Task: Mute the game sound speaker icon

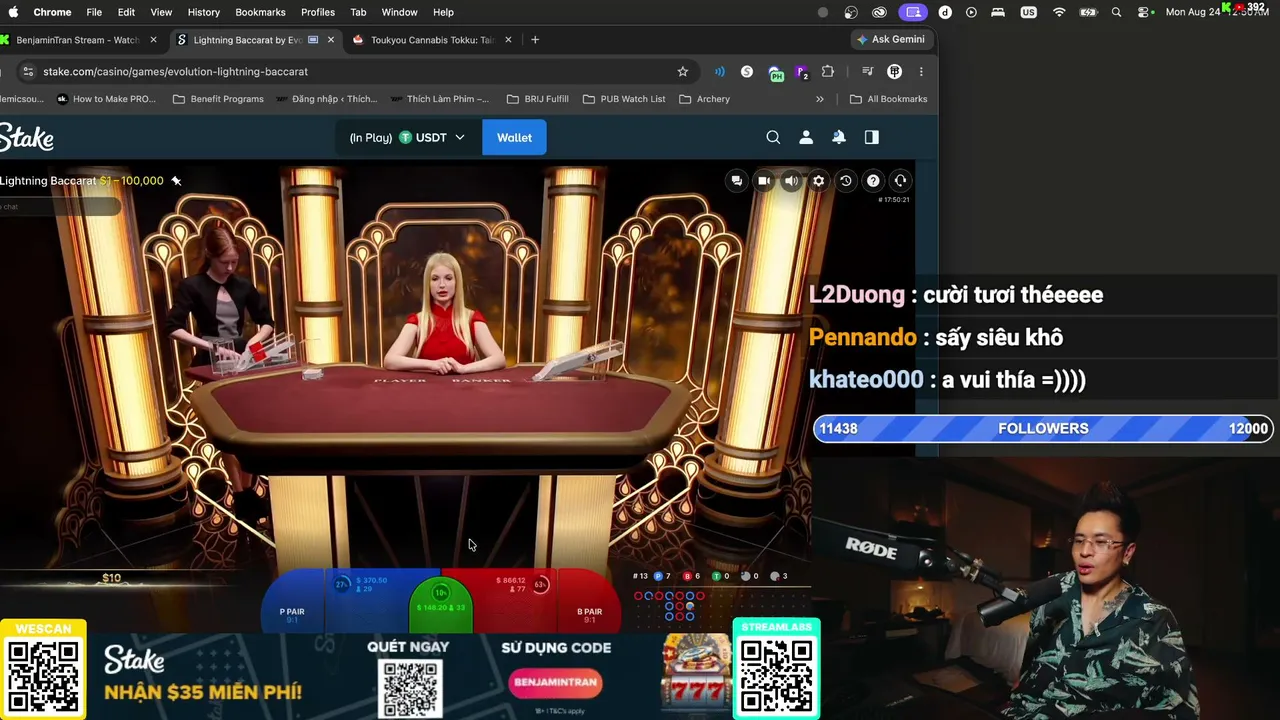Action: (791, 181)
